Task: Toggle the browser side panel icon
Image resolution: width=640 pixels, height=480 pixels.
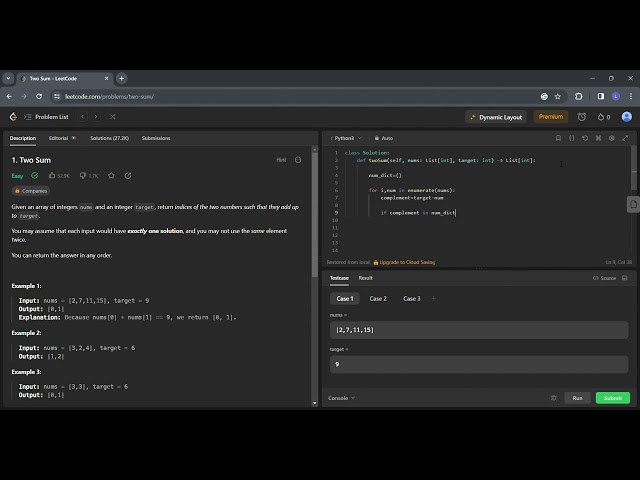Action: coord(600,97)
